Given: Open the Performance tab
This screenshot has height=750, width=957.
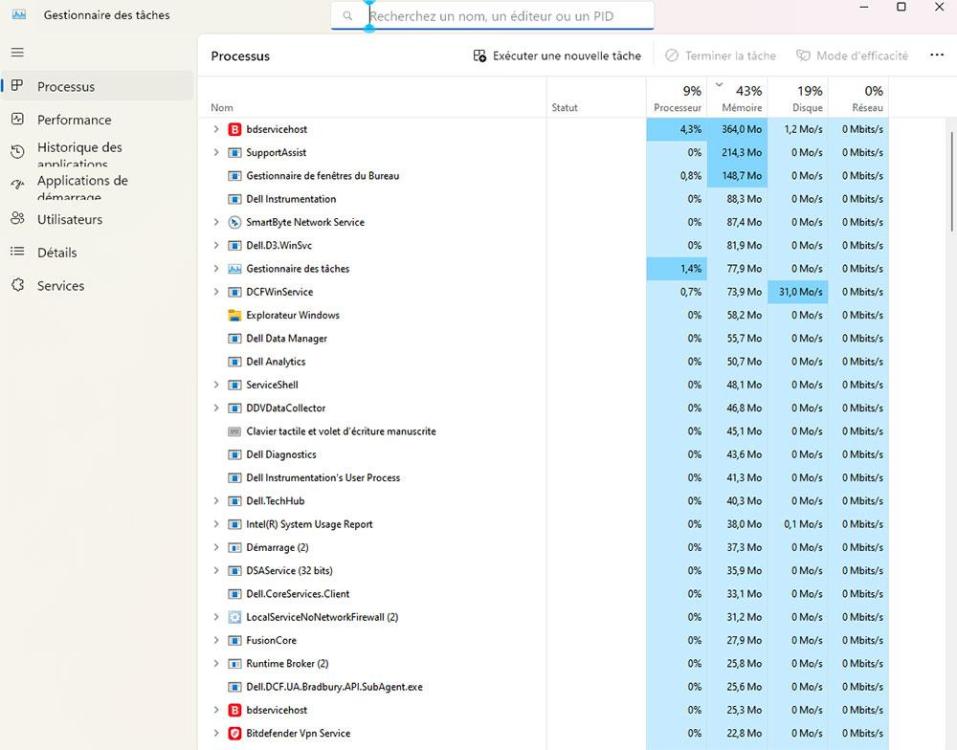Looking at the screenshot, I should [73, 120].
